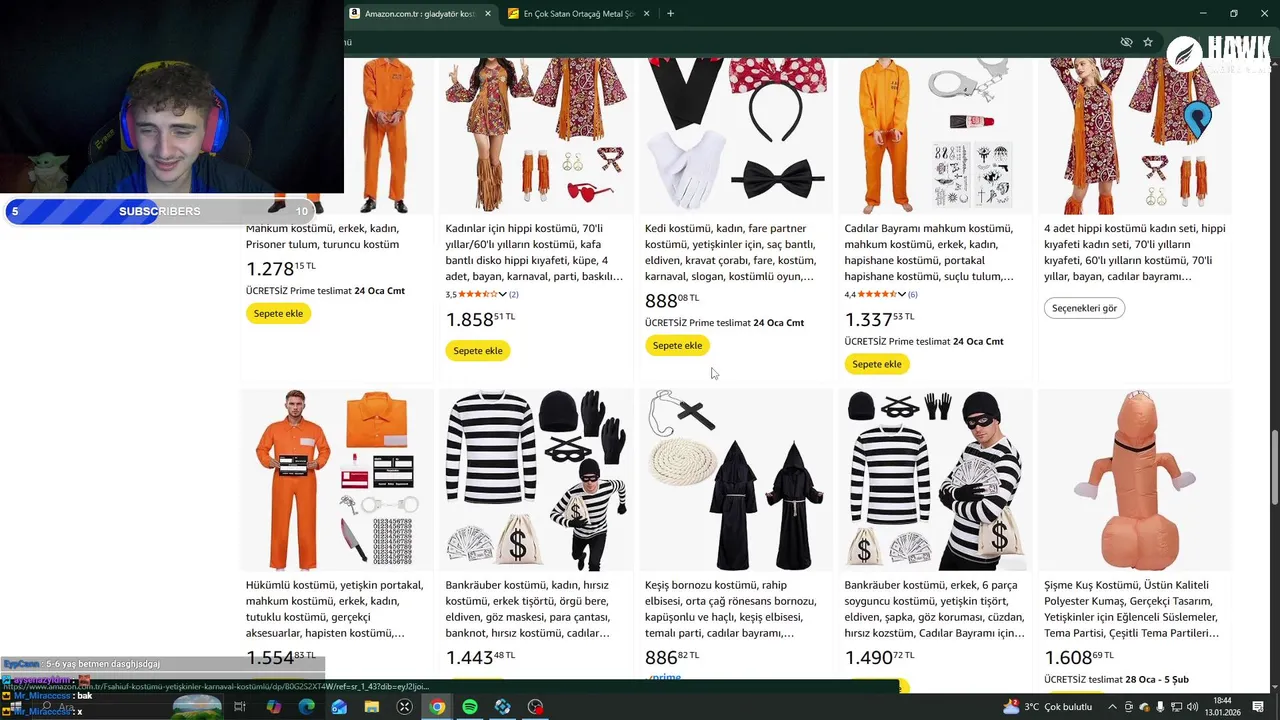Open the network tray icon
Image resolution: width=1280 pixels, height=720 pixels.
tap(1179, 707)
